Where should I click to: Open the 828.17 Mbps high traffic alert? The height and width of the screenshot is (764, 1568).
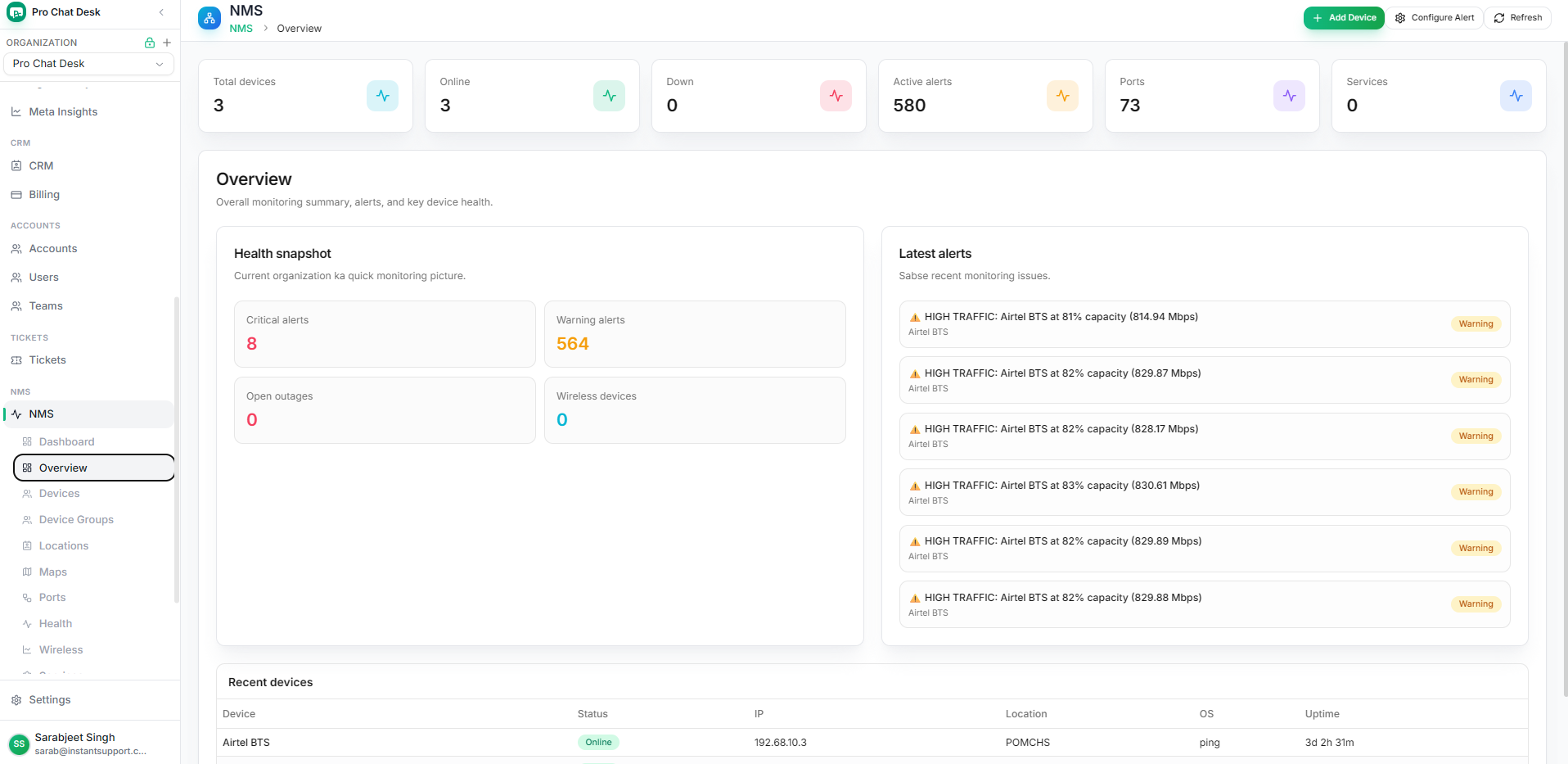(1205, 436)
